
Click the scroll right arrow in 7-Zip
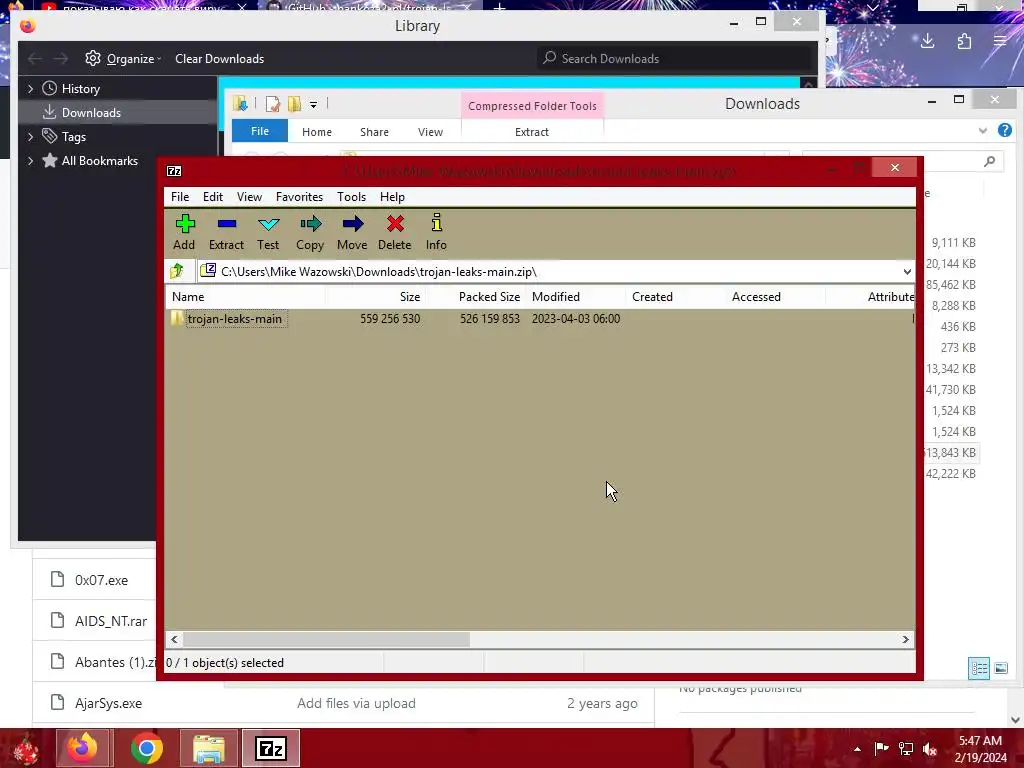(x=905, y=639)
